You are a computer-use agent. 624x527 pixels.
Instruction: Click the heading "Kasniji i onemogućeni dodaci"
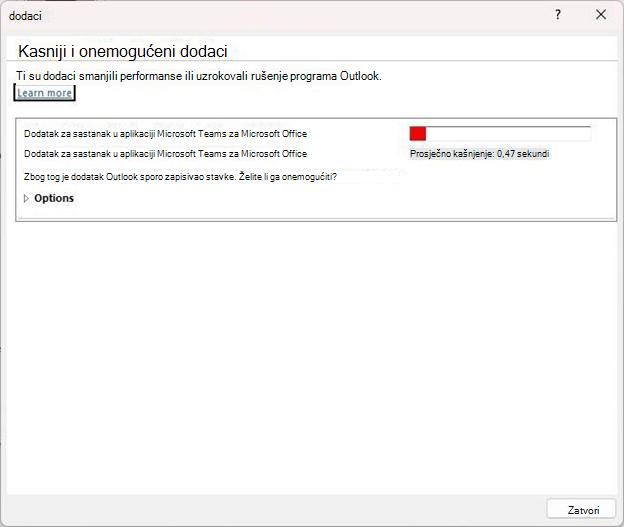123,52
